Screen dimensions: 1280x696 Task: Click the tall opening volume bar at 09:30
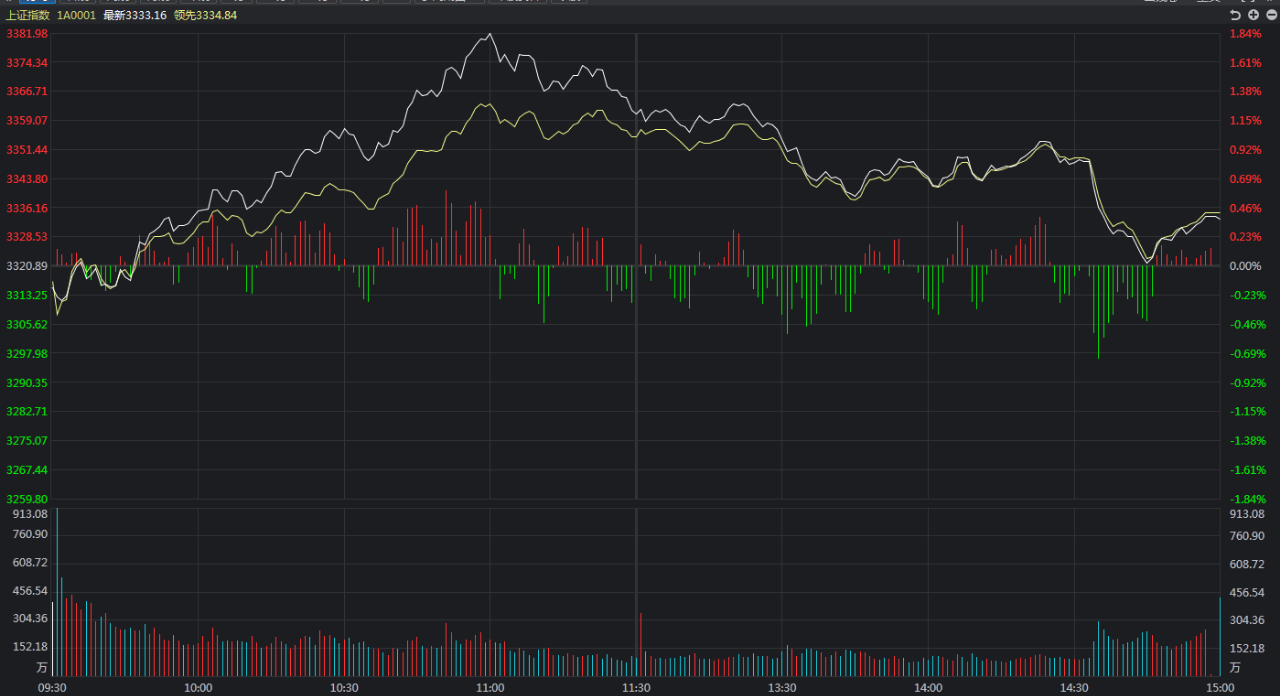pos(57,592)
